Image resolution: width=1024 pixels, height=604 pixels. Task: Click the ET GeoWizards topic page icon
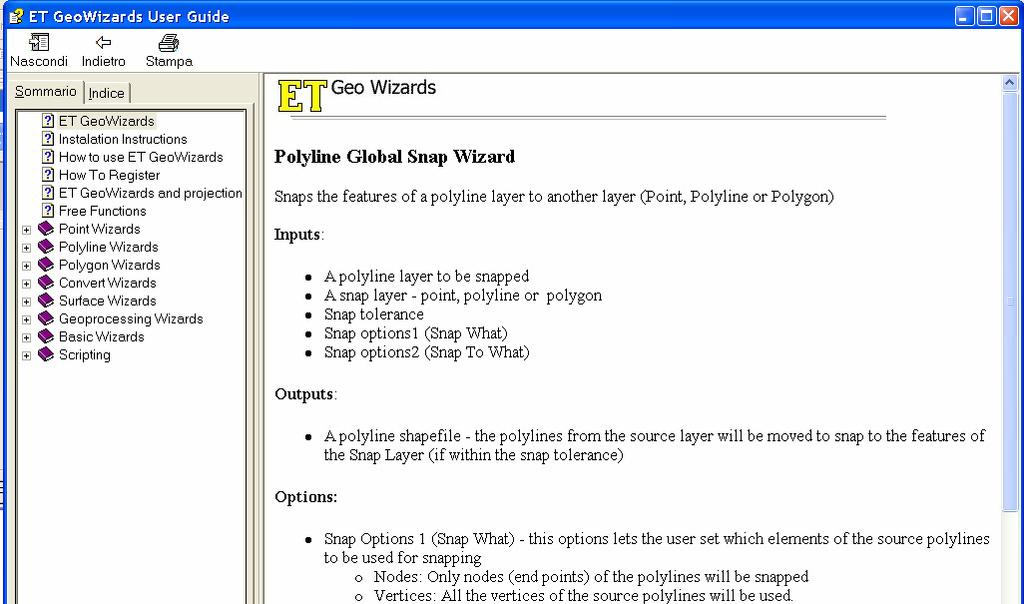click(x=48, y=121)
